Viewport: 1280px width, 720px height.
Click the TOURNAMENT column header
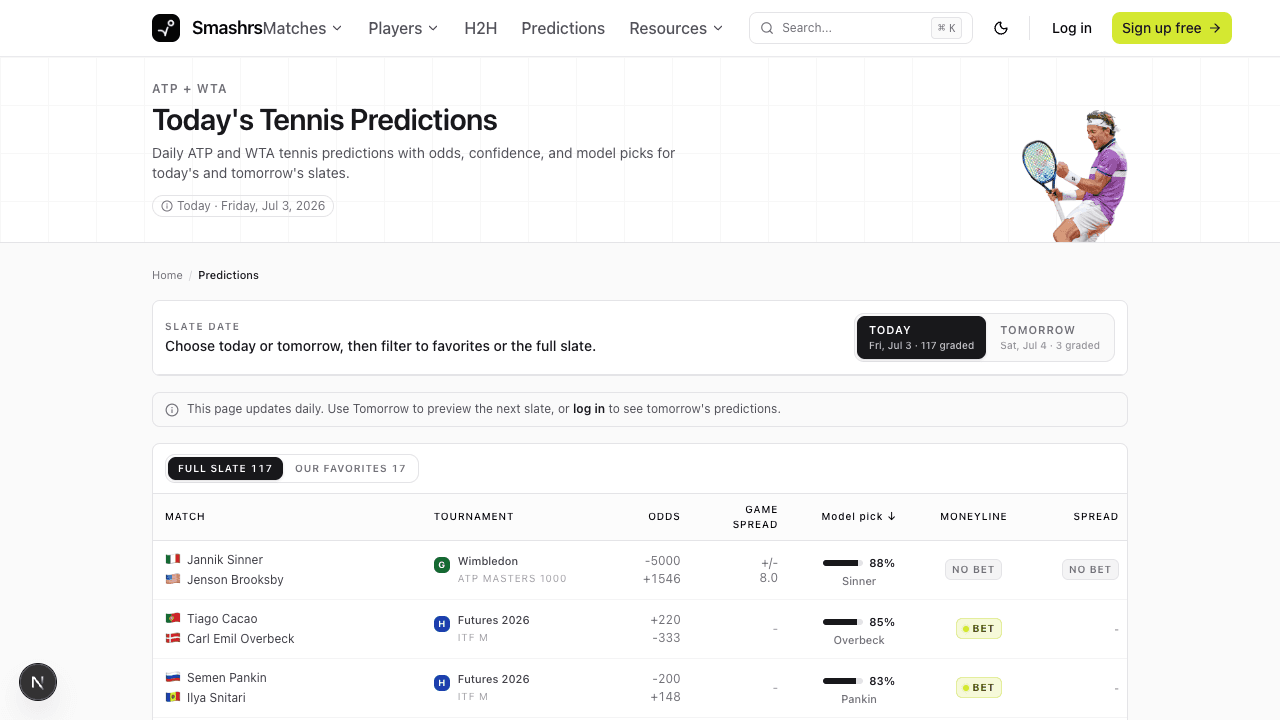474,517
